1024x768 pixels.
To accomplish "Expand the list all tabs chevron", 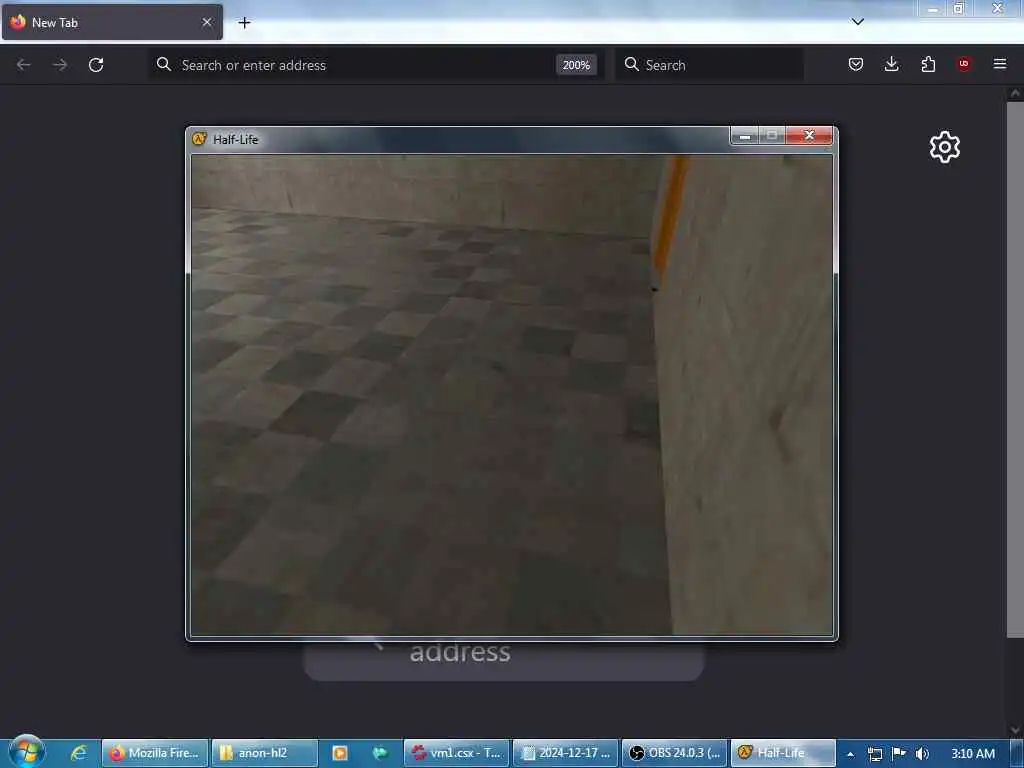I will click(858, 22).
